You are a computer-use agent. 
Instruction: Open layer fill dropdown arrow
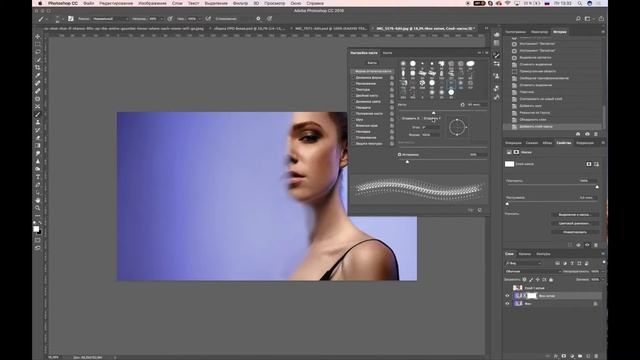602,280
